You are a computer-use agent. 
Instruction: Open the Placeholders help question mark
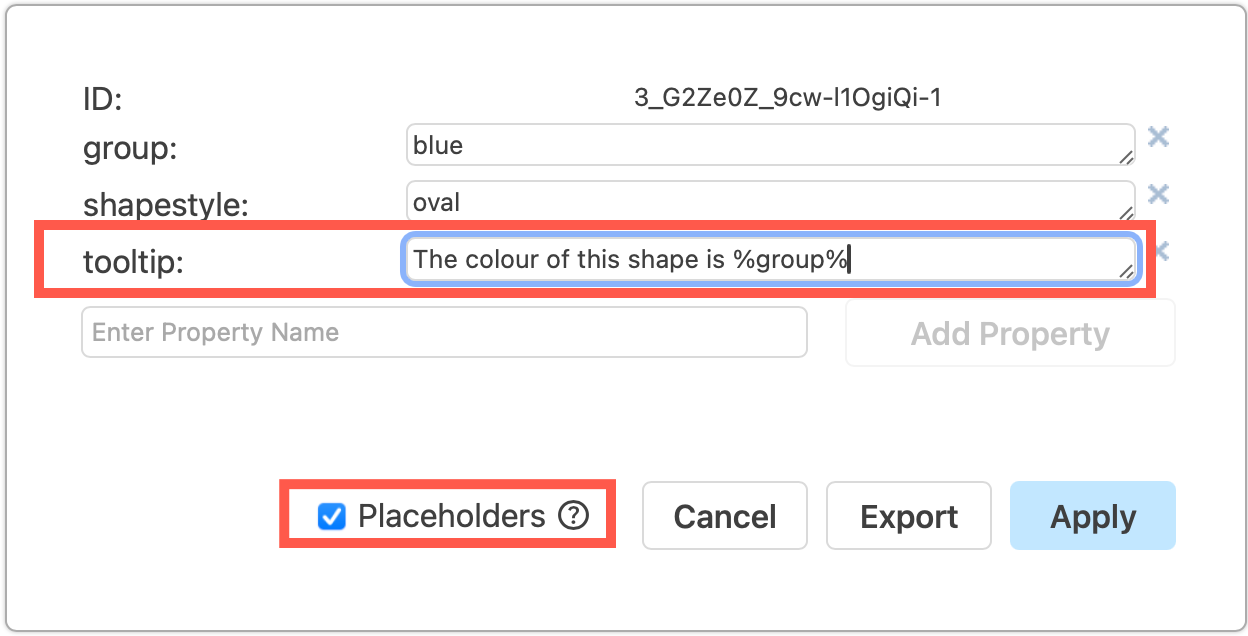pos(571,516)
